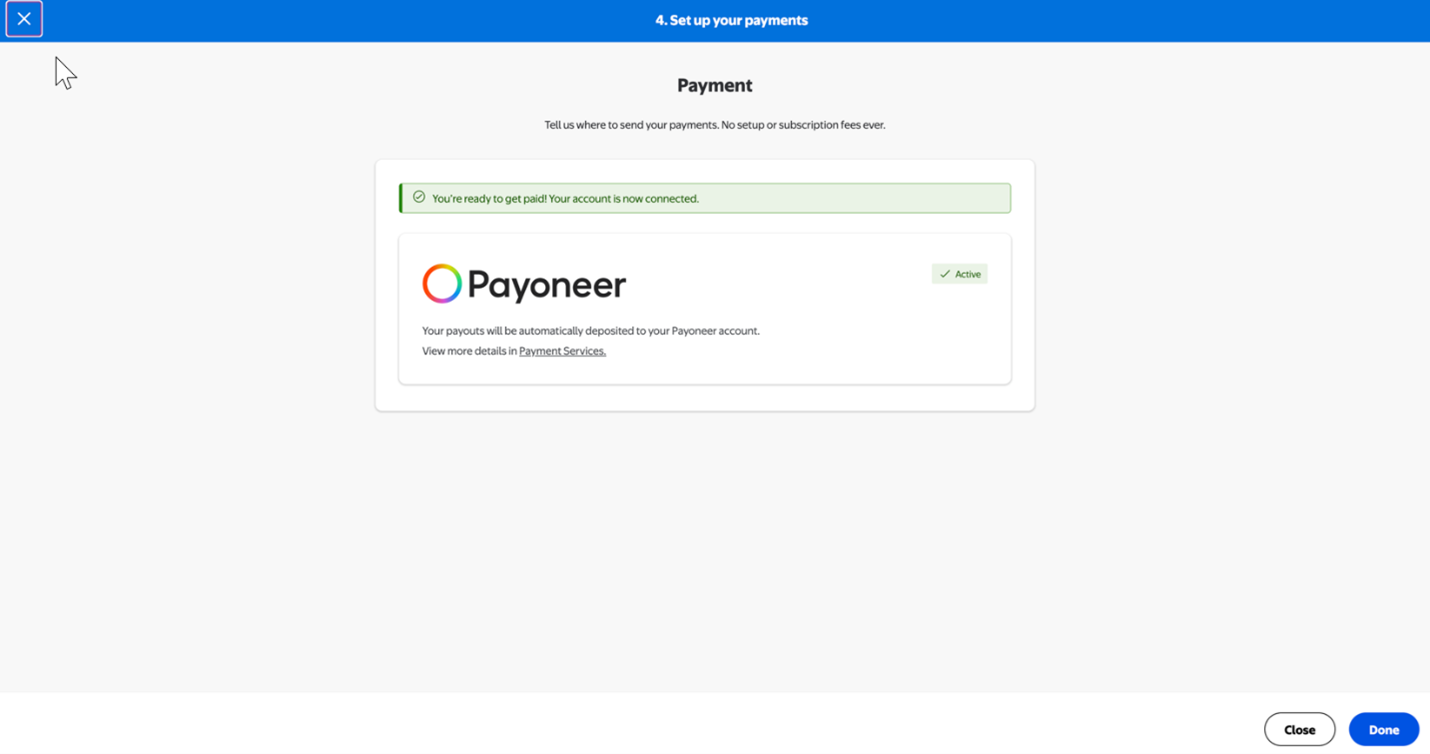Click the empty blue header bar area
This screenshot has width=1430, height=754.
[x=1100, y=20]
